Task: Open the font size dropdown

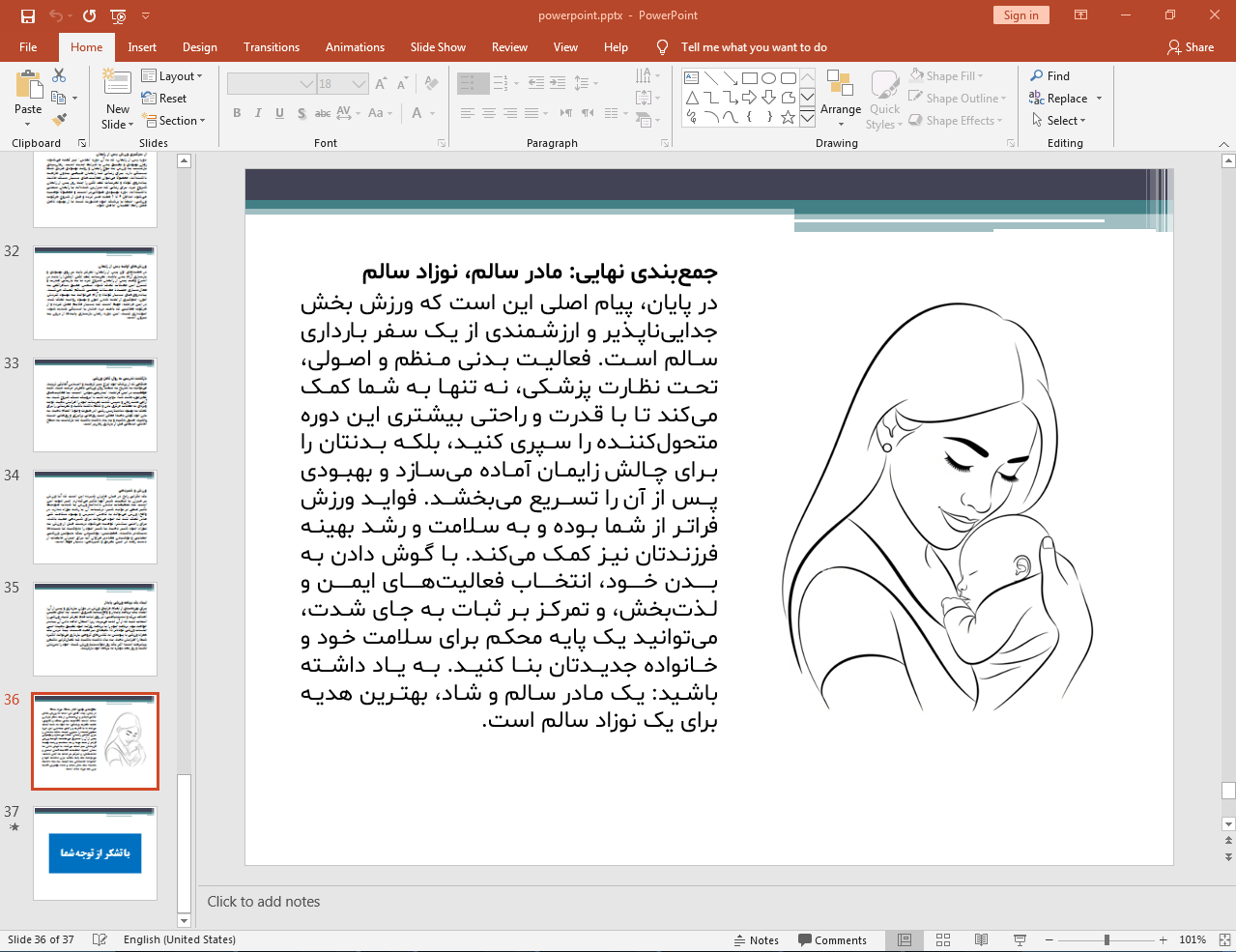Action: click(x=359, y=84)
